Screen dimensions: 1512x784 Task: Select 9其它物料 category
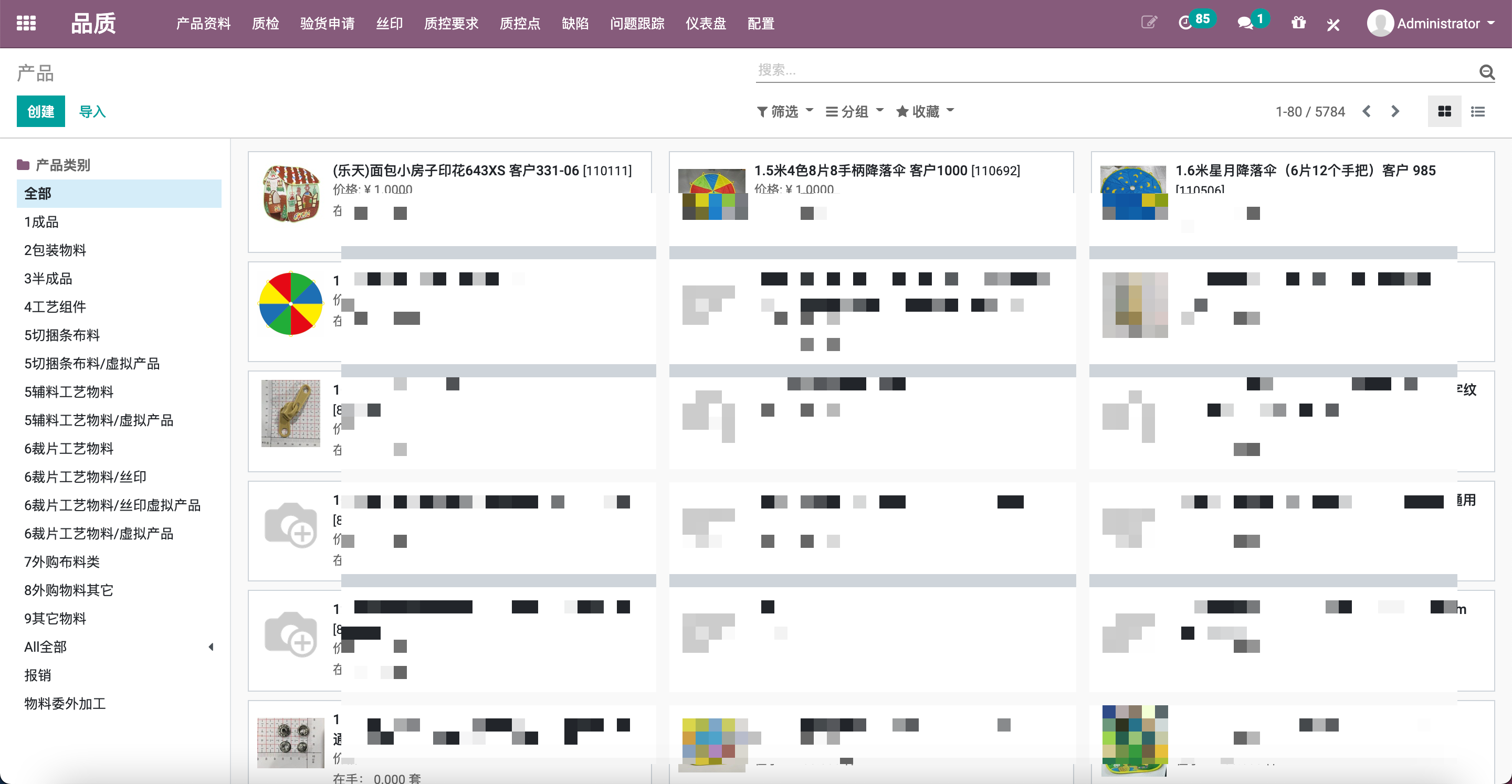(x=119, y=619)
